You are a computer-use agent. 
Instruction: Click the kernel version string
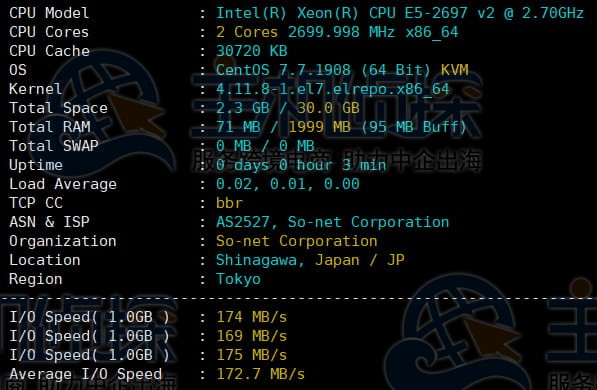[333, 89]
